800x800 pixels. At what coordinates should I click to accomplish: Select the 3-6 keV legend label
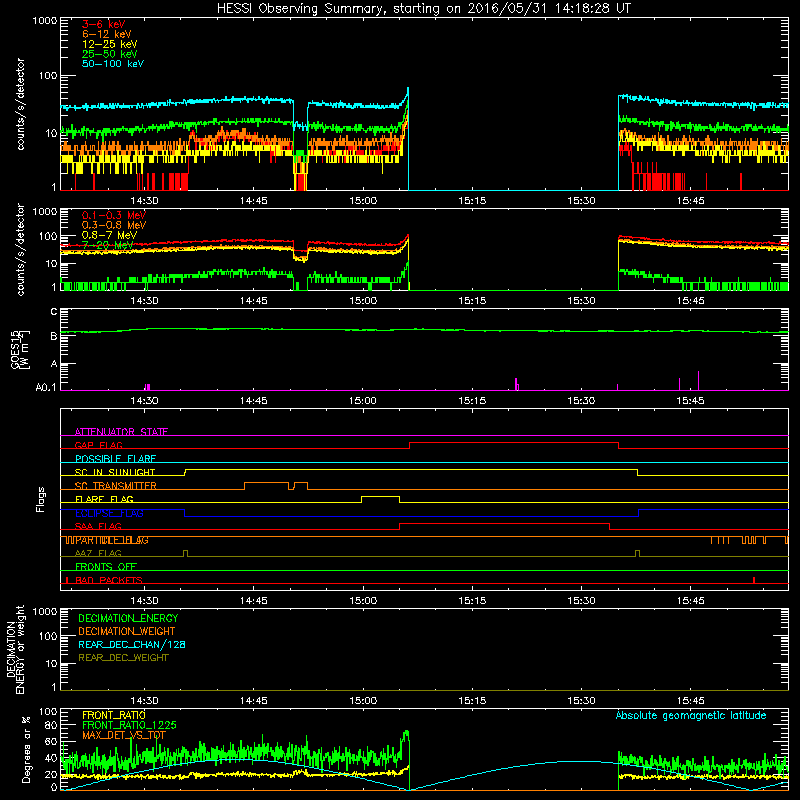(x=104, y=24)
